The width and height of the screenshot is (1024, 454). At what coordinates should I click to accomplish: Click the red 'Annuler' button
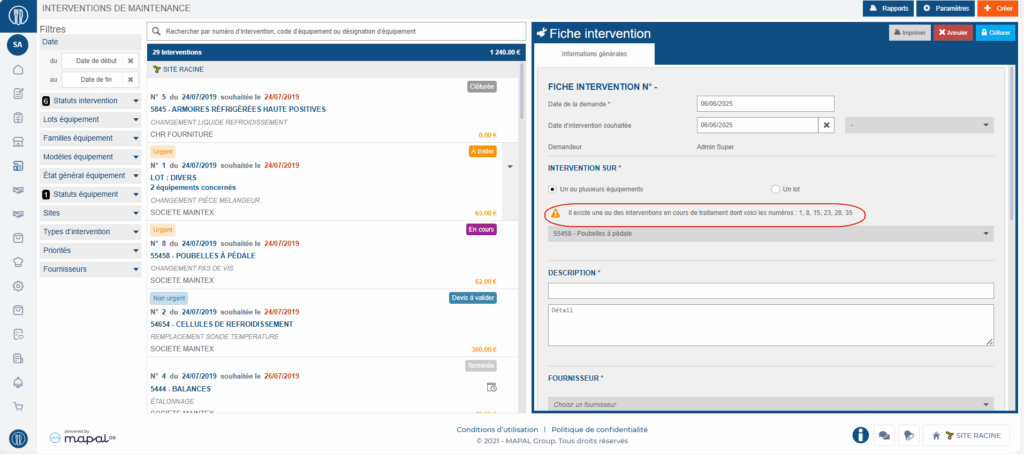click(x=952, y=33)
